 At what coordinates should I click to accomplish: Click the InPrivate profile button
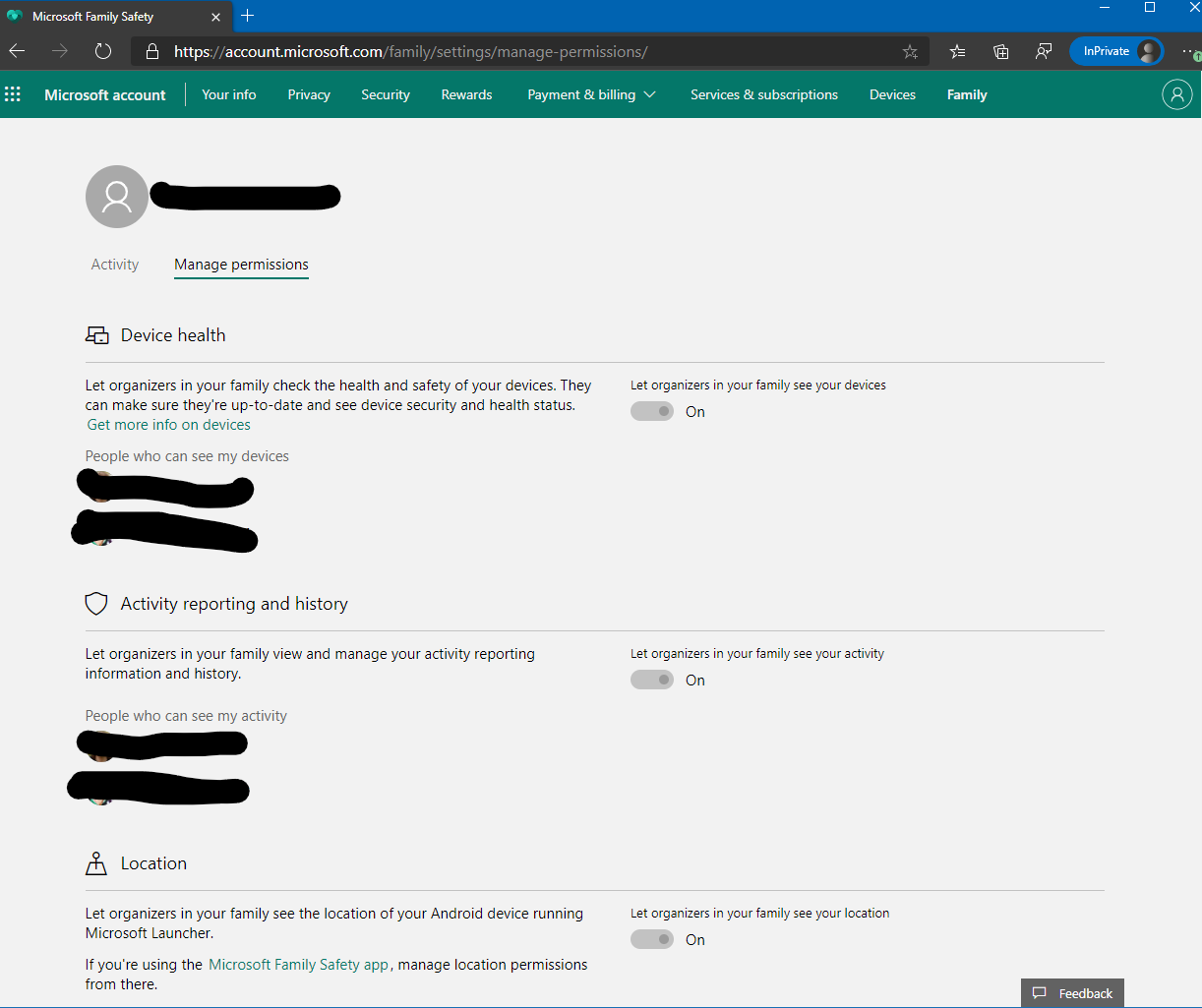click(1116, 51)
